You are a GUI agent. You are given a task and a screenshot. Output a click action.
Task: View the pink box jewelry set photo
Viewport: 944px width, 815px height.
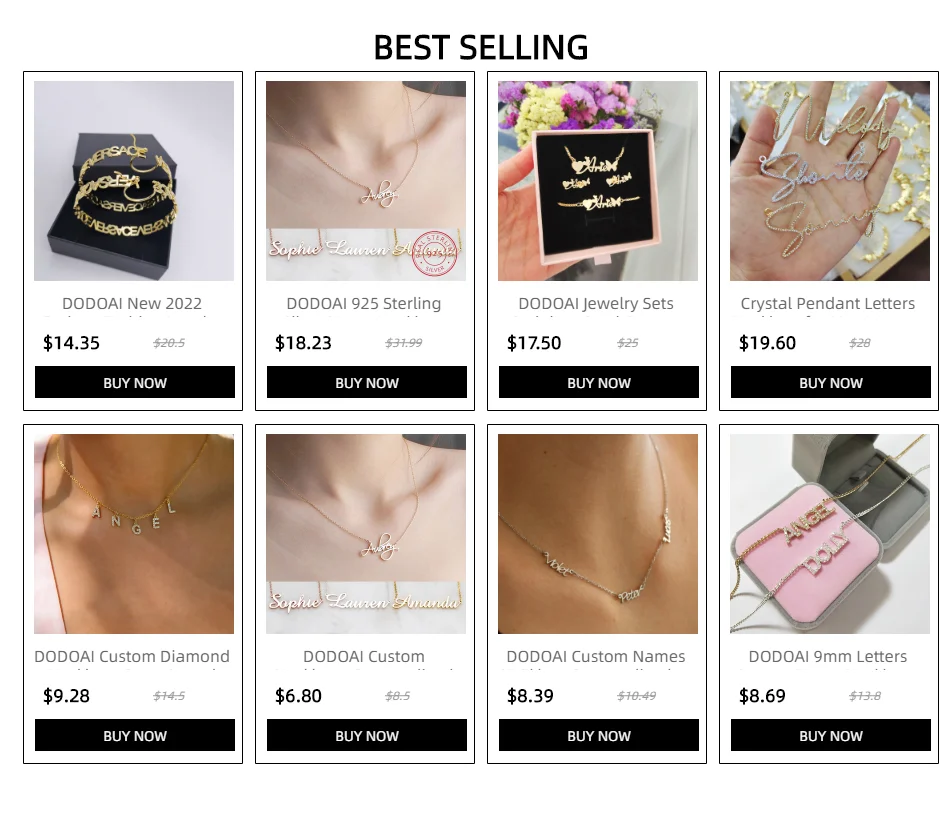point(598,181)
